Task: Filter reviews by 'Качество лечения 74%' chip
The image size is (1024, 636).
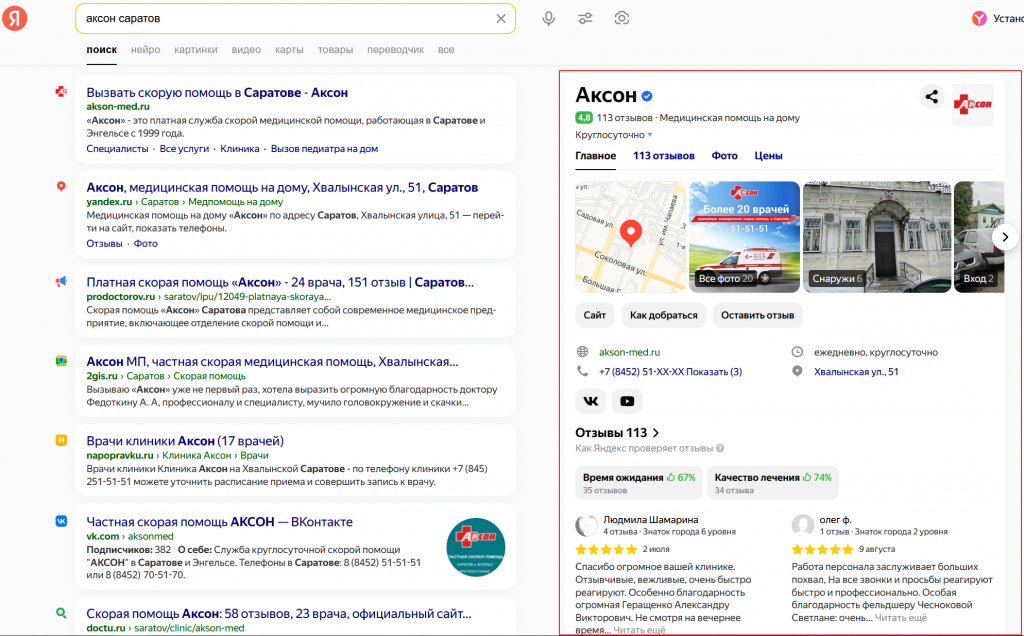Action: pos(773,483)
